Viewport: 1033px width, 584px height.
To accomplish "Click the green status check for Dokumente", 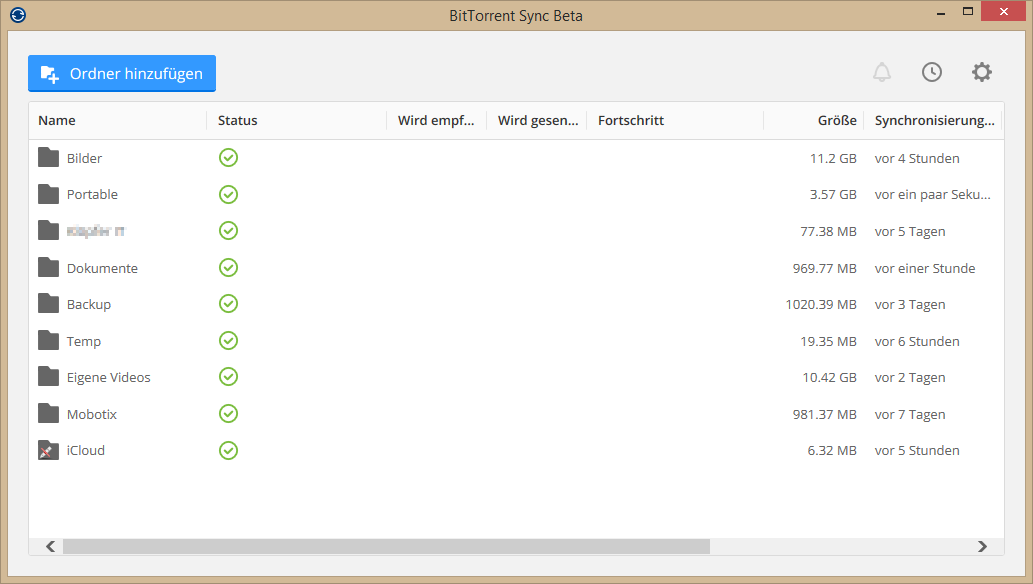I will [x=229, y=268].
